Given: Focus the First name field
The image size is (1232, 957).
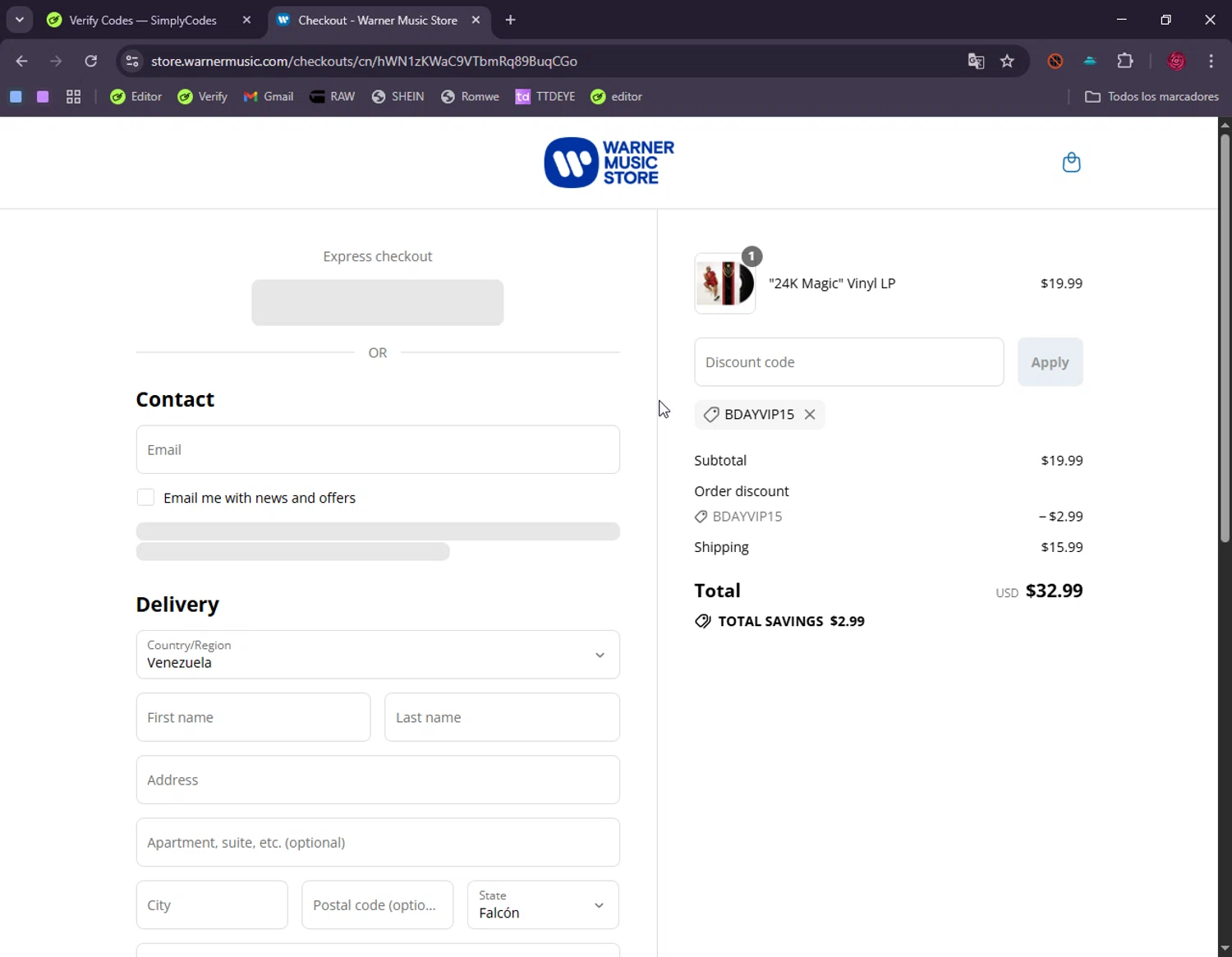Looking at the screenshot, I should pyautogui.click(x=253, y=717).
